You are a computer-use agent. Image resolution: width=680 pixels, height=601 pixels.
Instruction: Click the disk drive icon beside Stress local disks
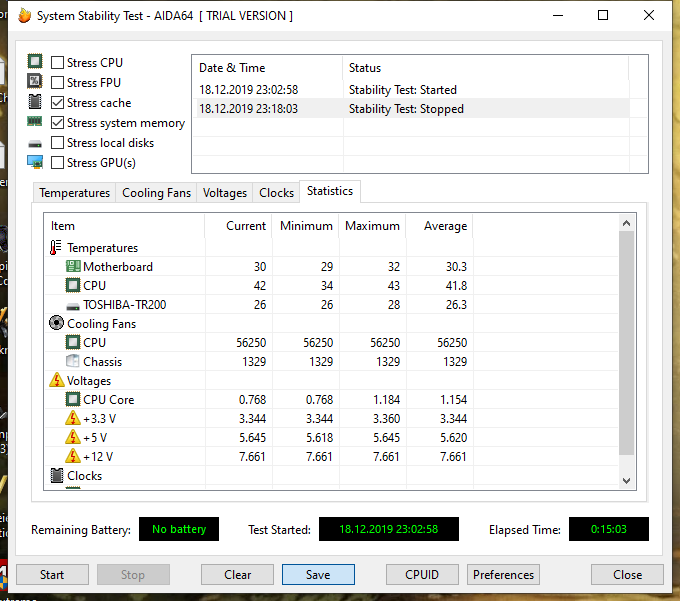(35, 144)
